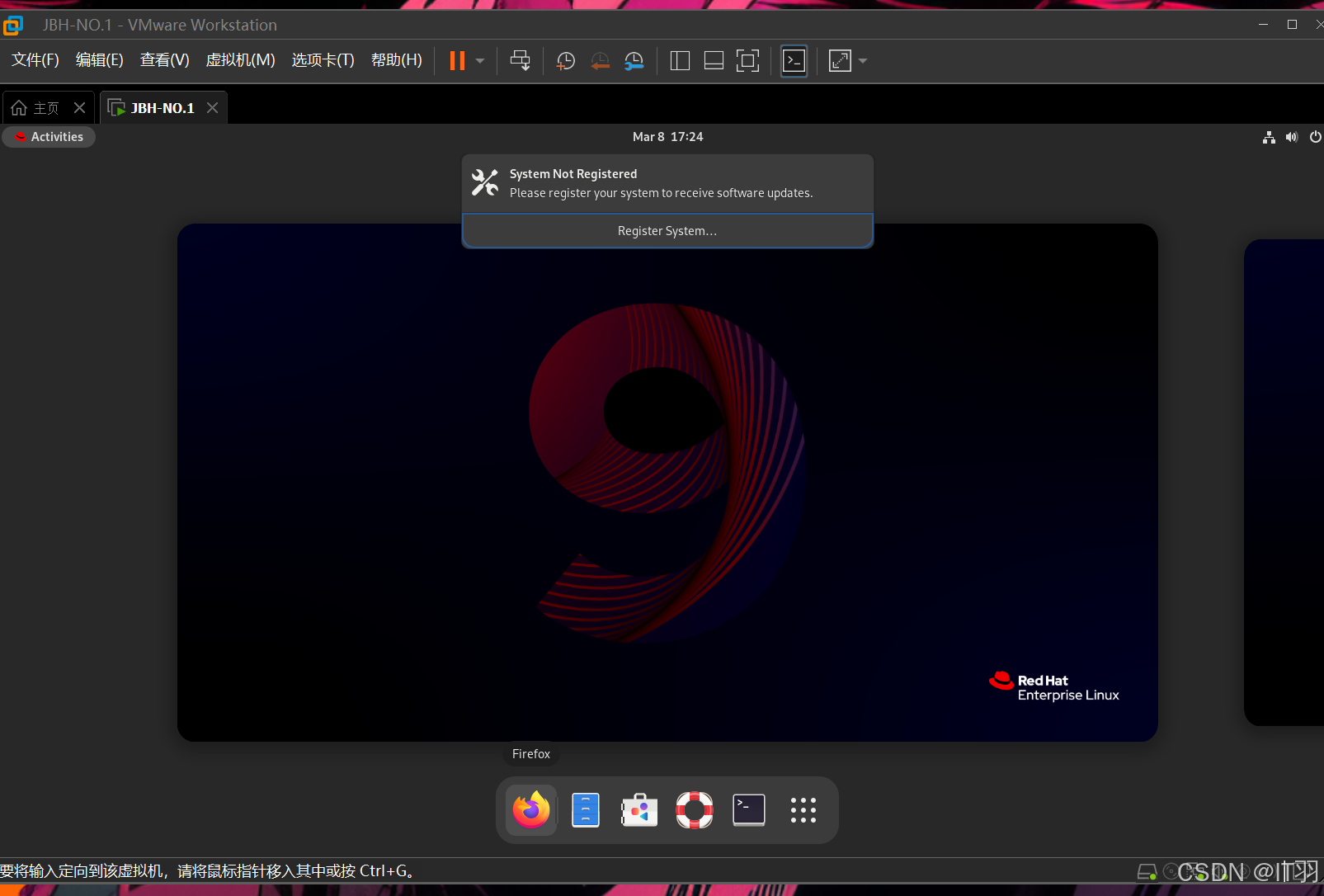Image resolution: width=1324 pixels, height=896 pixels.
Task: Open the 查看(V) menu
Action: 165,60
